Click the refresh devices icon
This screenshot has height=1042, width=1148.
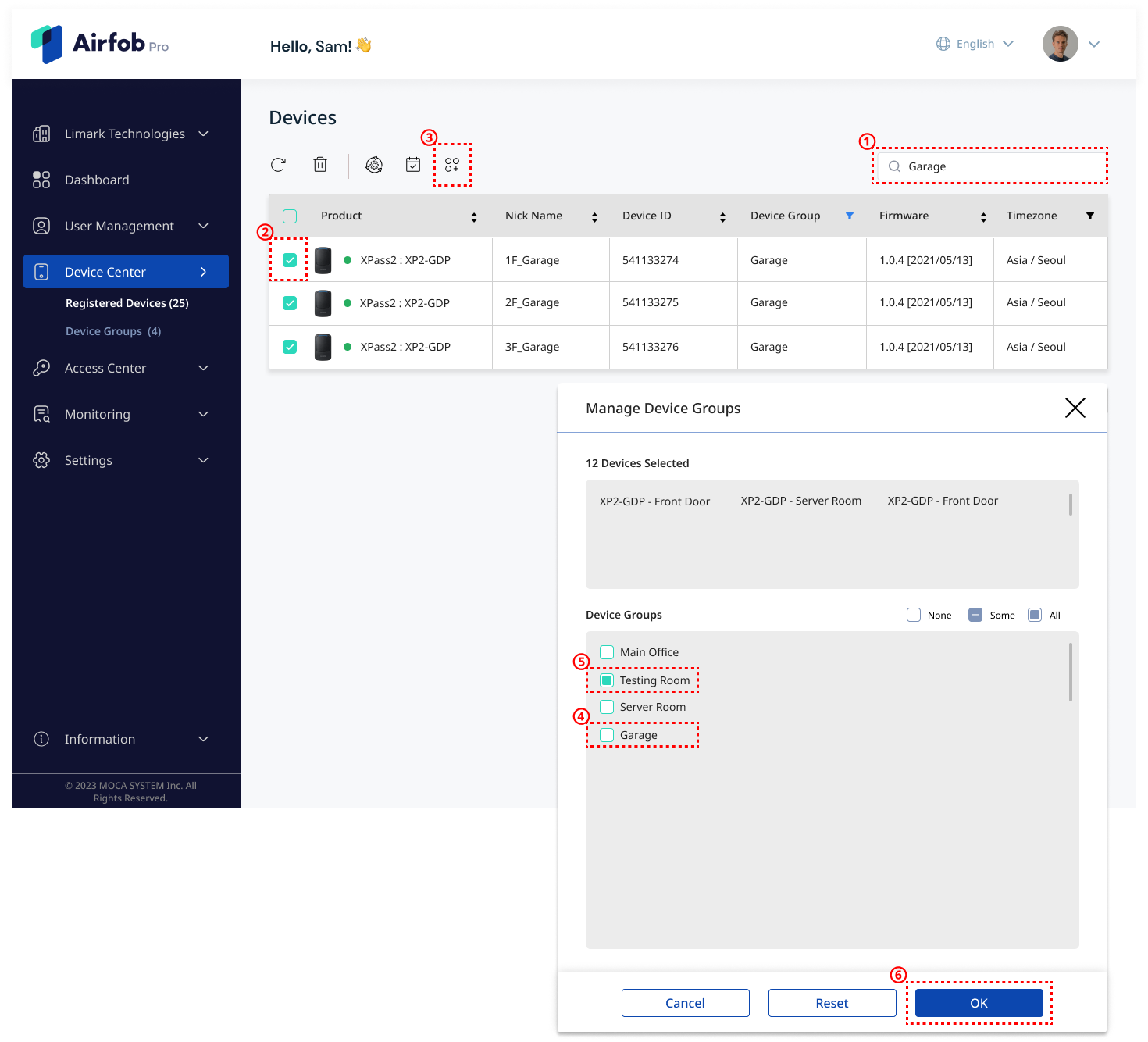point(278,165)
